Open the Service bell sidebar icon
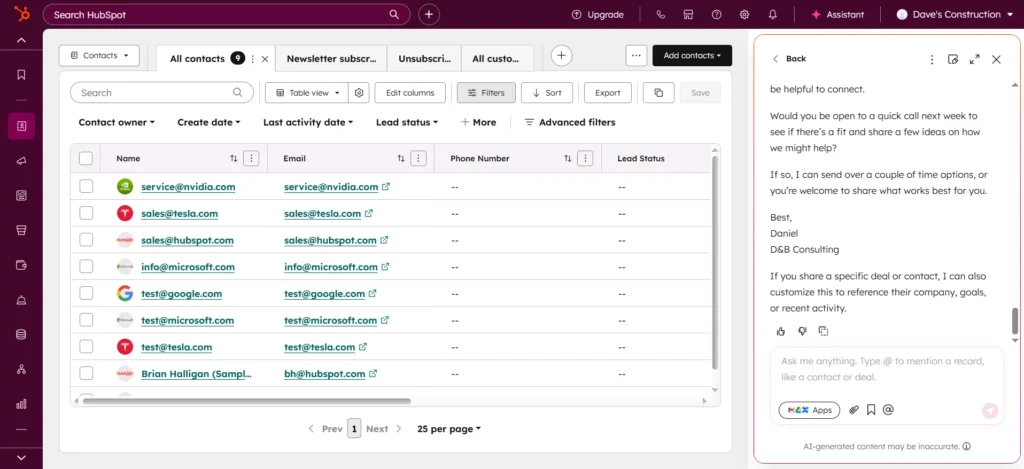The image size is (1024, 469). (x=21, y=300)
